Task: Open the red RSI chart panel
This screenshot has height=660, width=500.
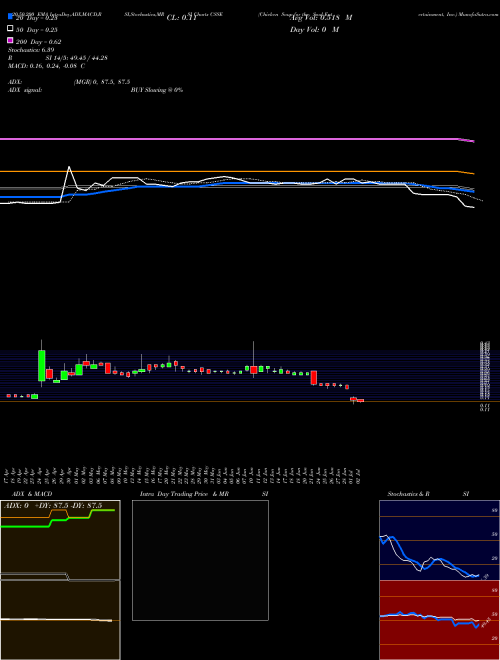Action: 439,620
